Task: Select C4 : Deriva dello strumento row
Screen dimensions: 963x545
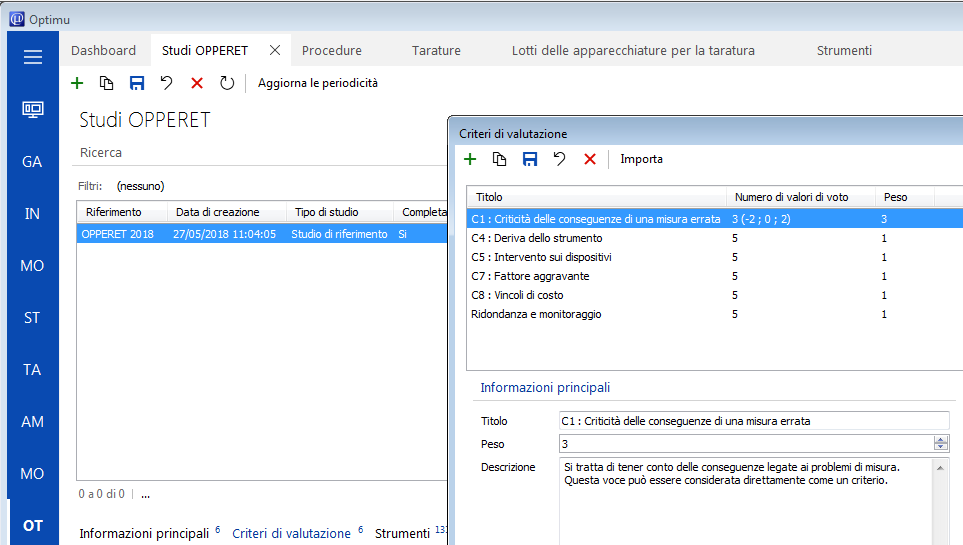Action: pyautogui.click(x=715, y=238)
